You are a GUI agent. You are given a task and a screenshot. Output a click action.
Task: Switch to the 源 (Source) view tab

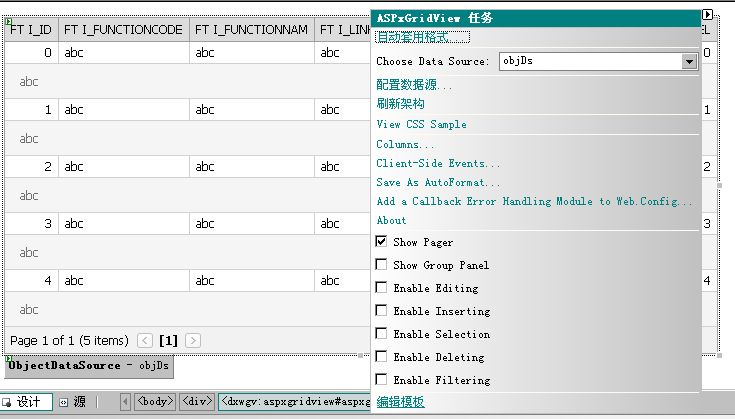pos(72,402)
